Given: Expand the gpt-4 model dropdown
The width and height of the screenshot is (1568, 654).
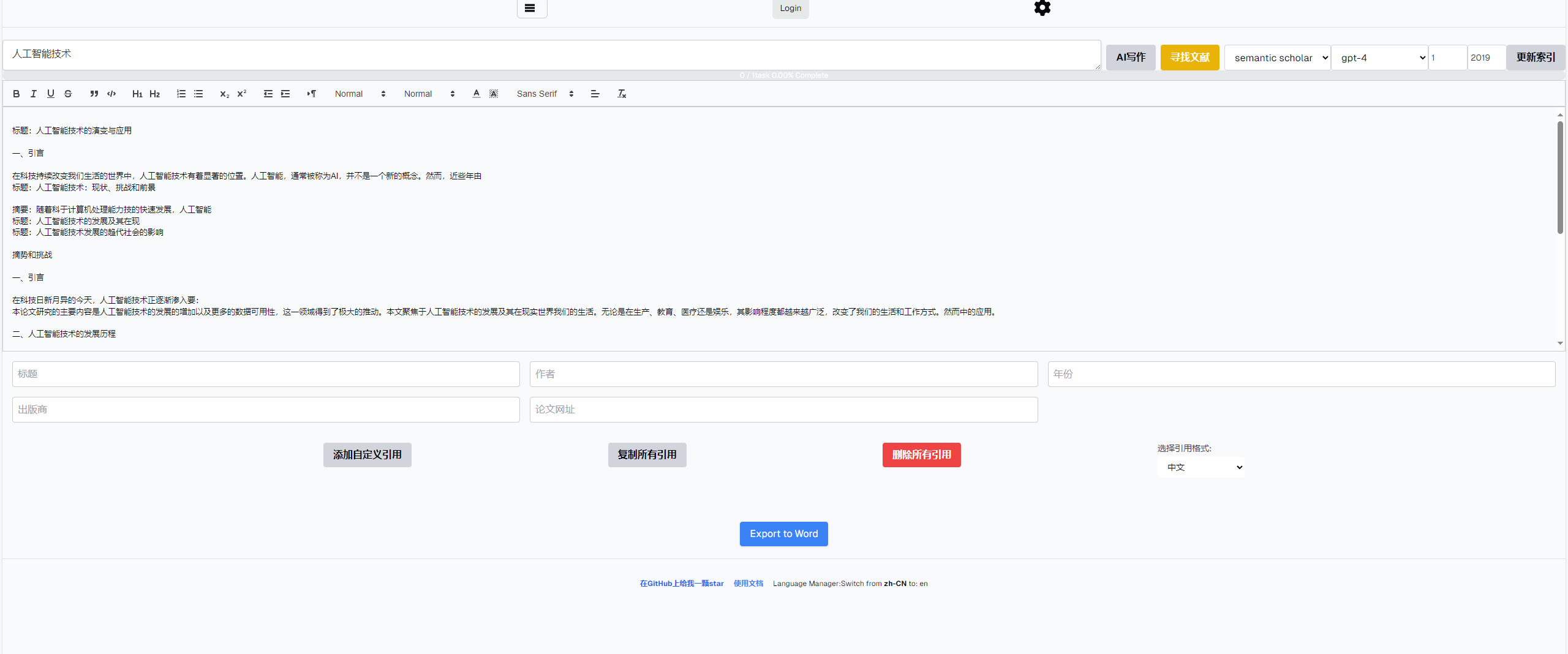Looking at the screenshot, I should pyautogui.click(x=1379, y=58).
